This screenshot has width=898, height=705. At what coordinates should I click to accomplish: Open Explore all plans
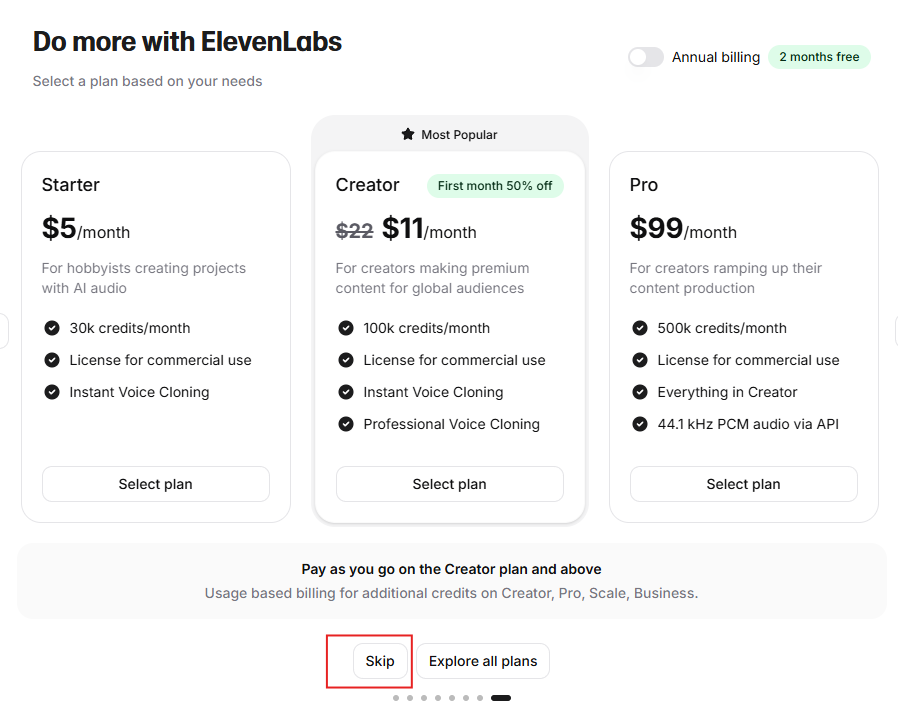(483, 661)
